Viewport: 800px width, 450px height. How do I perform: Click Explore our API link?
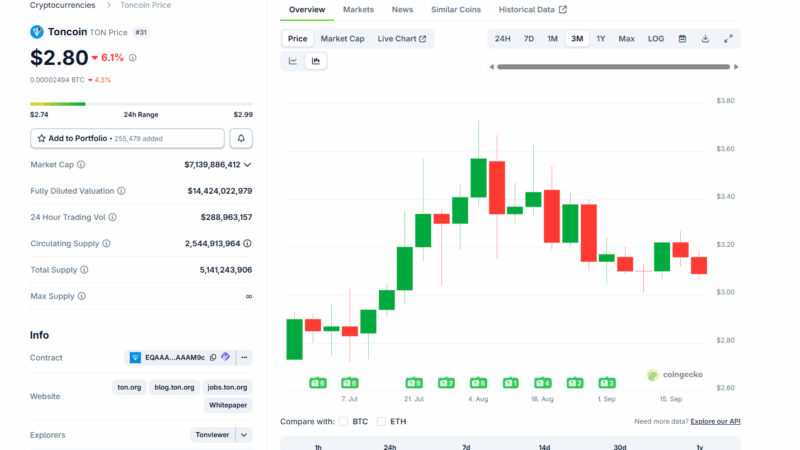[715, 421]
